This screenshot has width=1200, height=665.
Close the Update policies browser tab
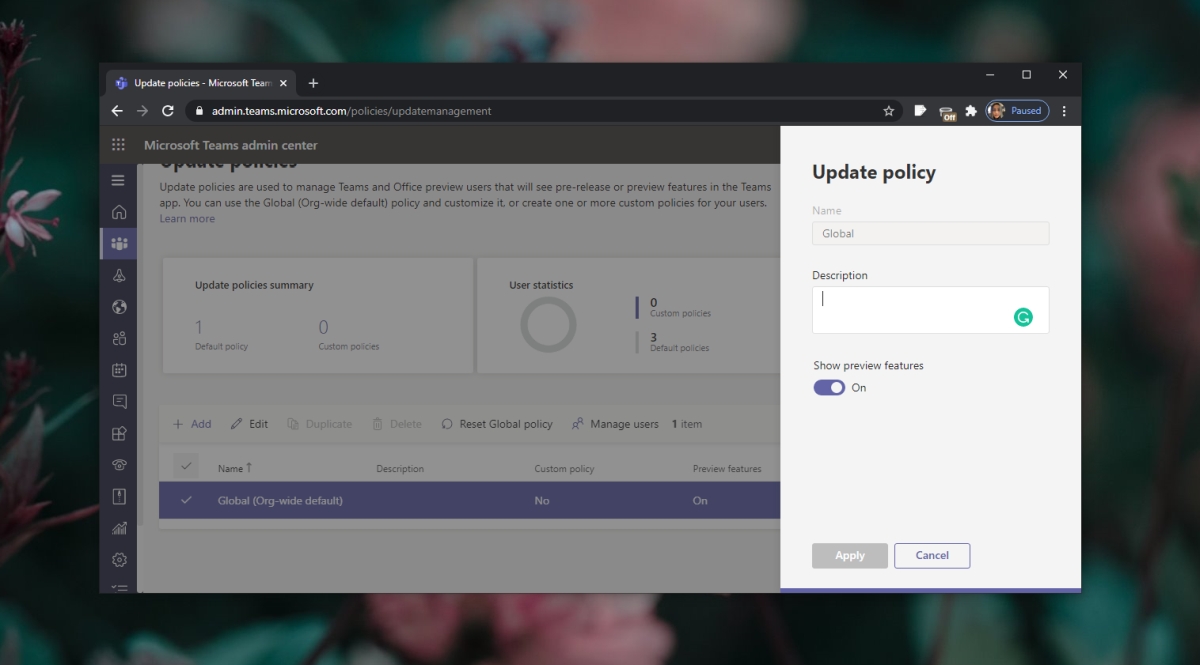coord(283,83)
